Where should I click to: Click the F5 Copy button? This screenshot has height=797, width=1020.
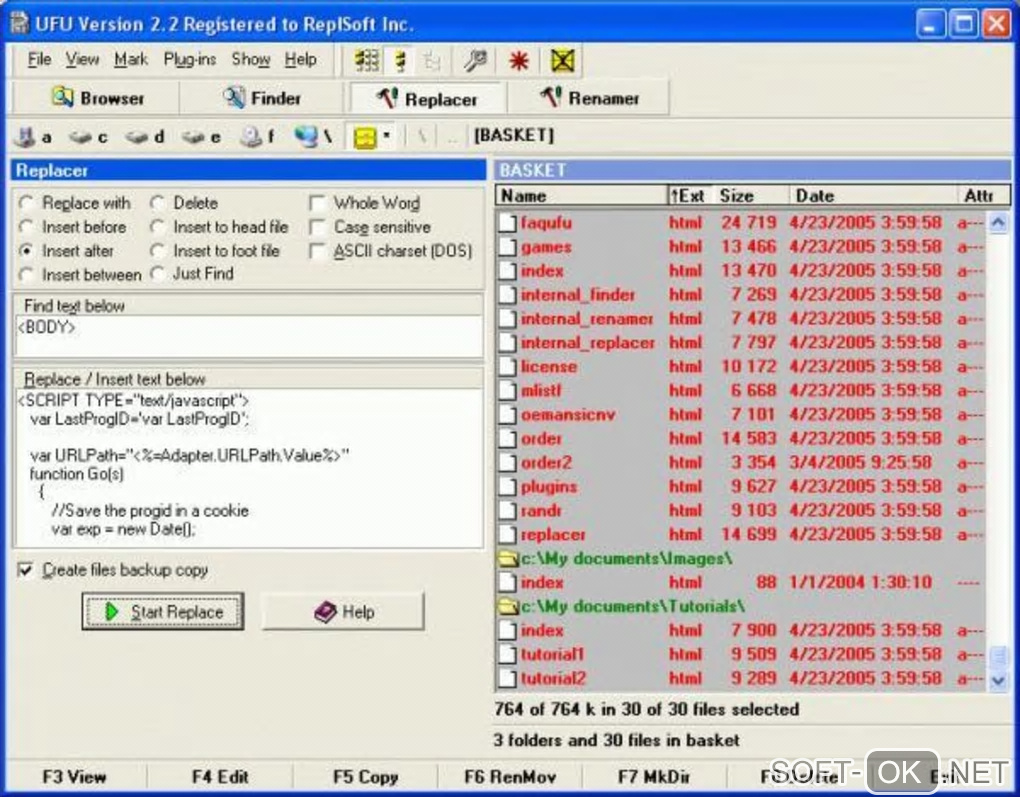point(365,777)
